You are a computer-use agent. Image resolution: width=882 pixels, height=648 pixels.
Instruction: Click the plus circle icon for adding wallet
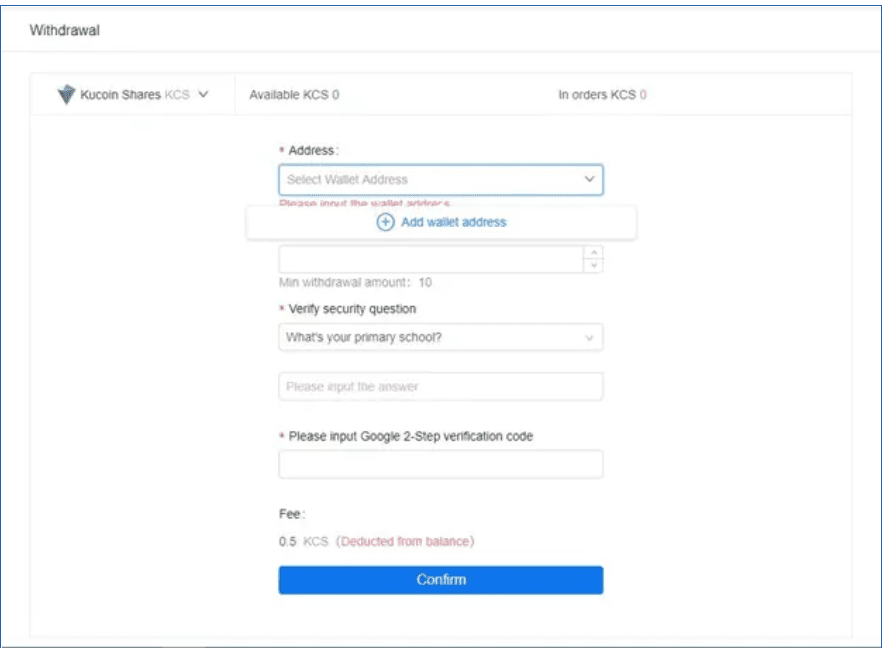click(385, 222)
